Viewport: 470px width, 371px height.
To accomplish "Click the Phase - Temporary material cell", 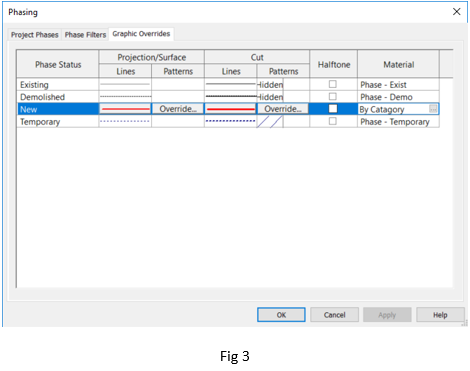I will (x=398, y=121).
